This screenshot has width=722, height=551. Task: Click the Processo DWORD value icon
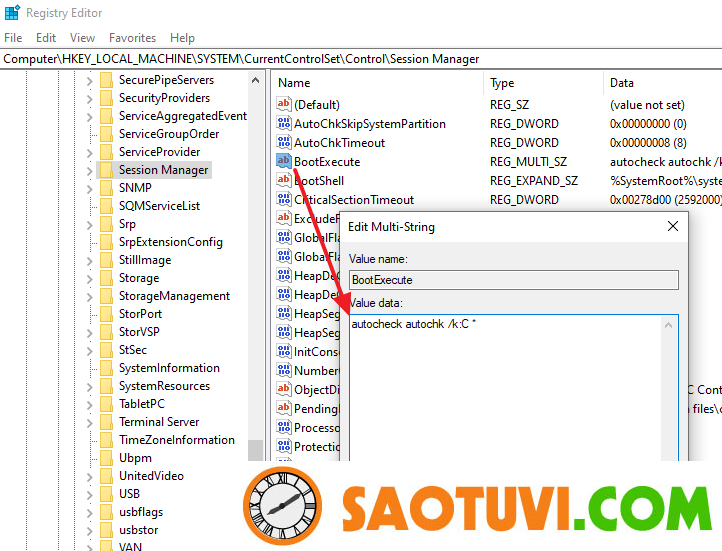pos(284,427)
